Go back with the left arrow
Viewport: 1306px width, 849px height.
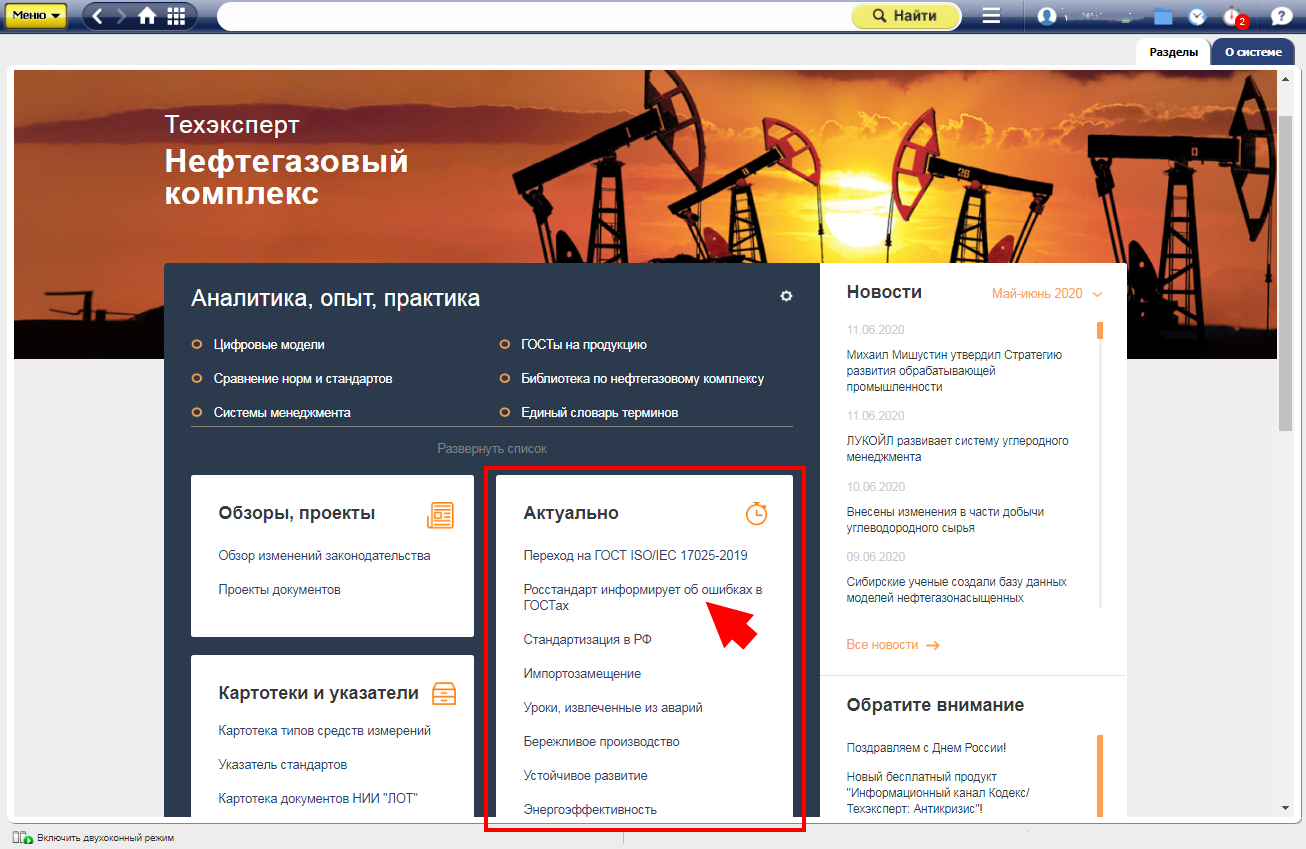click(x=98, y=16)
